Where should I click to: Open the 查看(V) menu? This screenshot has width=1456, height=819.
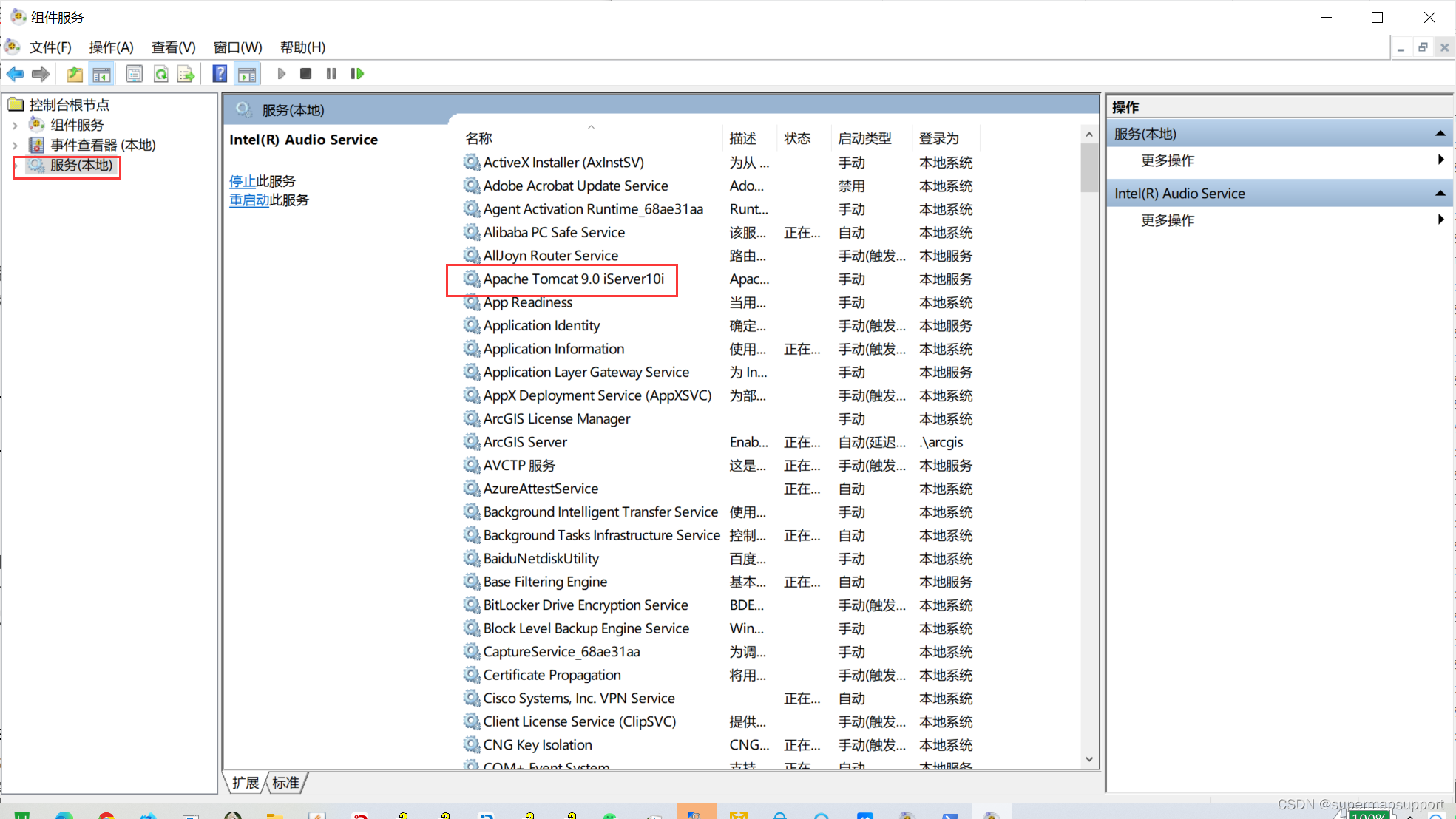pos(174,47)
